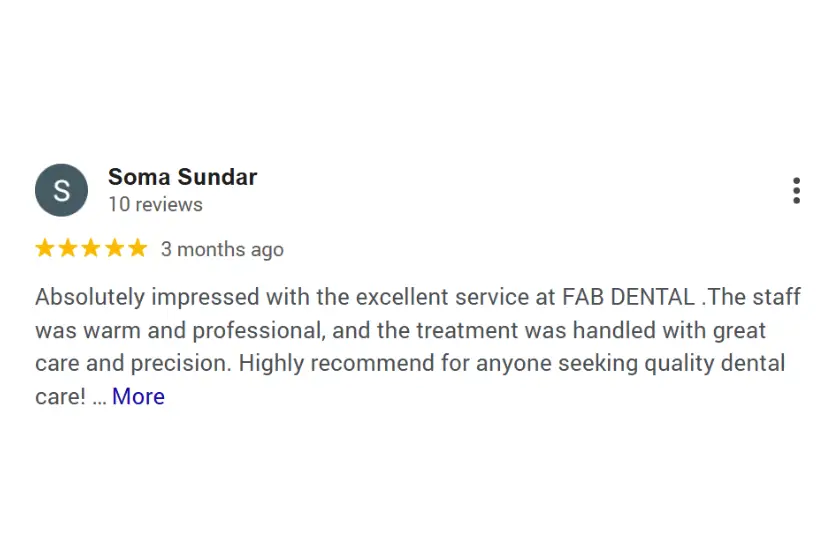Click the third gold rating star
840x560 pixels.
coord(91,249)
